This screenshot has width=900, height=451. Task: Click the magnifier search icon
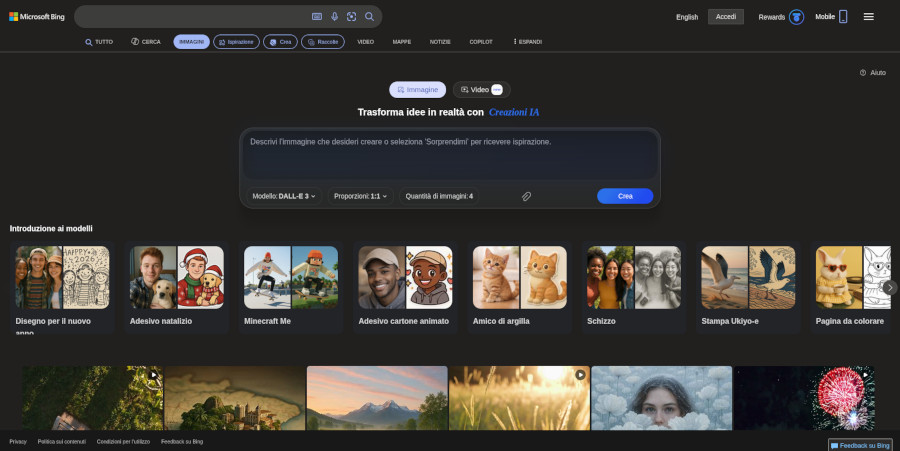click(369, 17)
